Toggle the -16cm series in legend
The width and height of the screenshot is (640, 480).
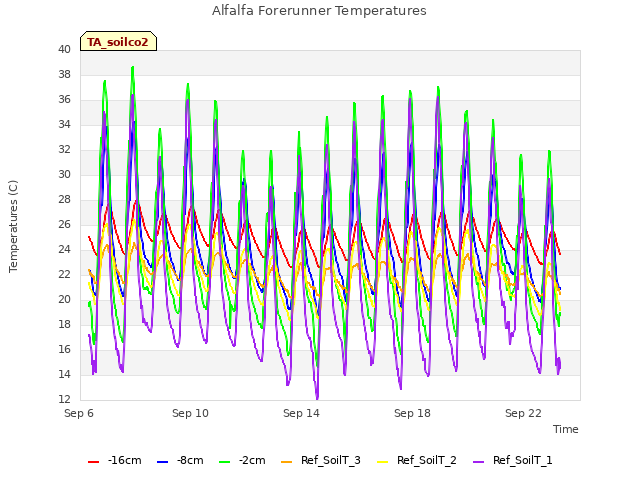click(115, 460)
